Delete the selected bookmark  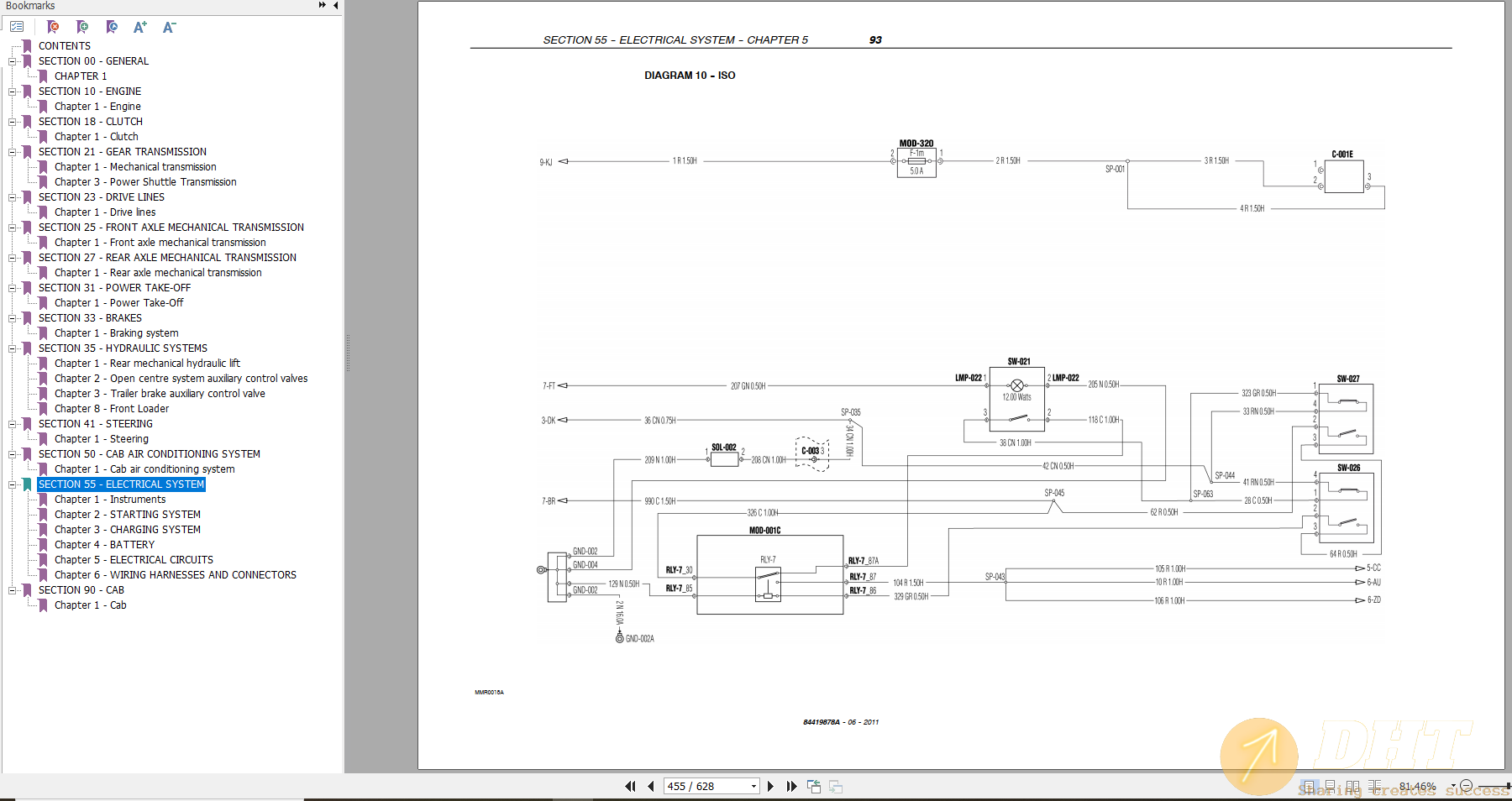pos(52,26)
